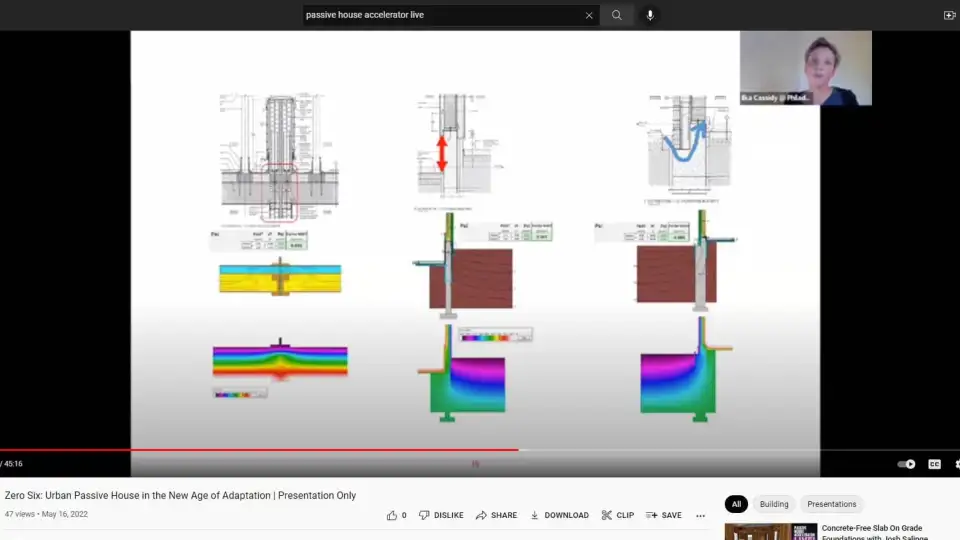Create a clip with the Clip button
The height and width of the screenshot is (540, 960).
(x=617, y=515)
